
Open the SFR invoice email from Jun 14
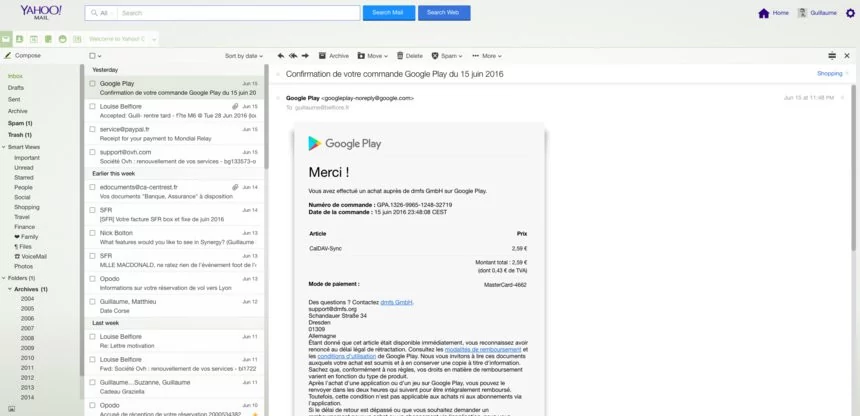tap(174, 215)
